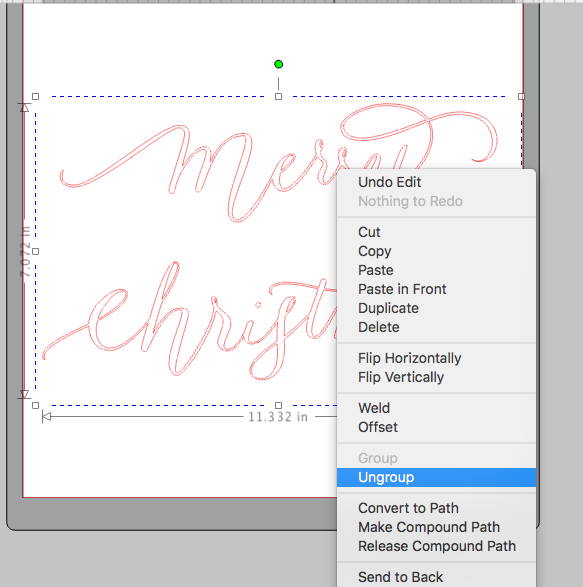The width and height of the screenshot is (583, 587).
Task: Select Release Compound Path
Action: 436,546
